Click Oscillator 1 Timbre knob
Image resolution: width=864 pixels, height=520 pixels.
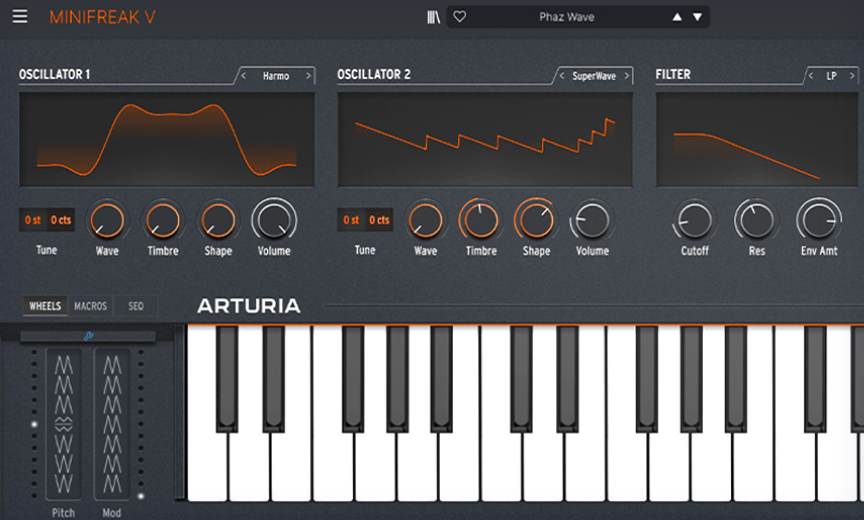click(x=163, y=220)
